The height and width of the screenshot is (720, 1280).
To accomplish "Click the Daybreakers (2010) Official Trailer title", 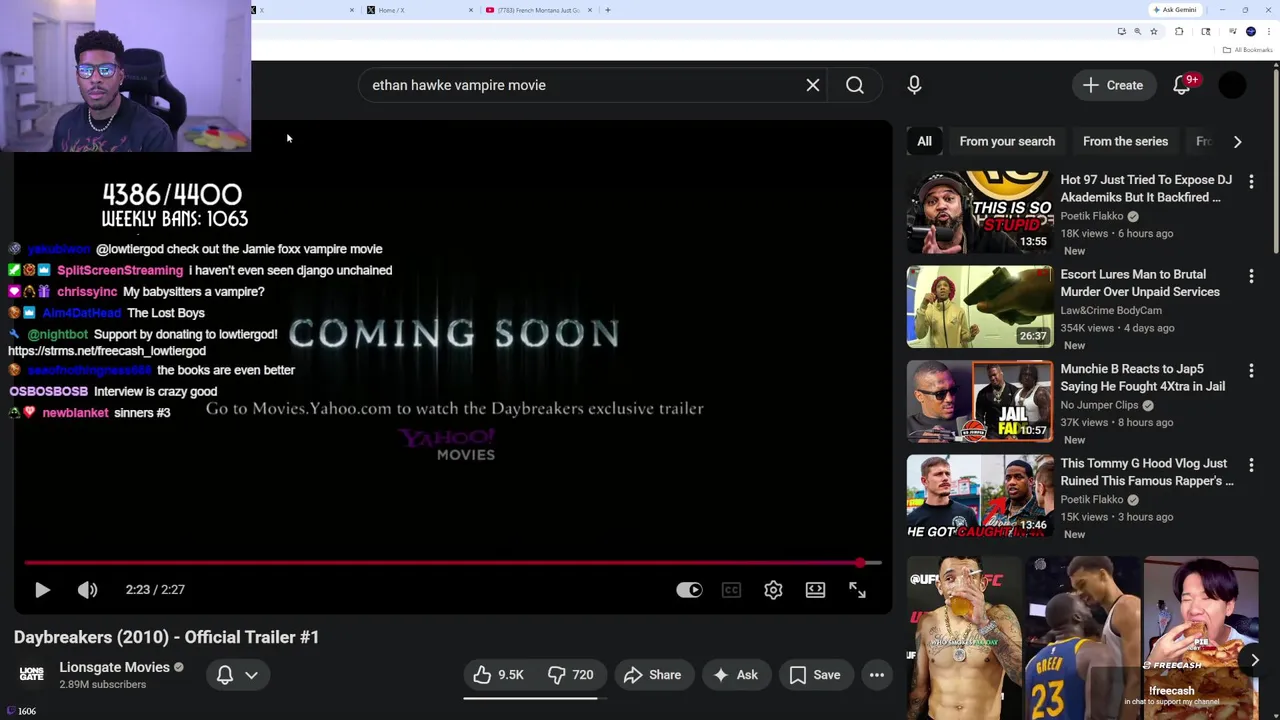I will [x=166, y=637].
